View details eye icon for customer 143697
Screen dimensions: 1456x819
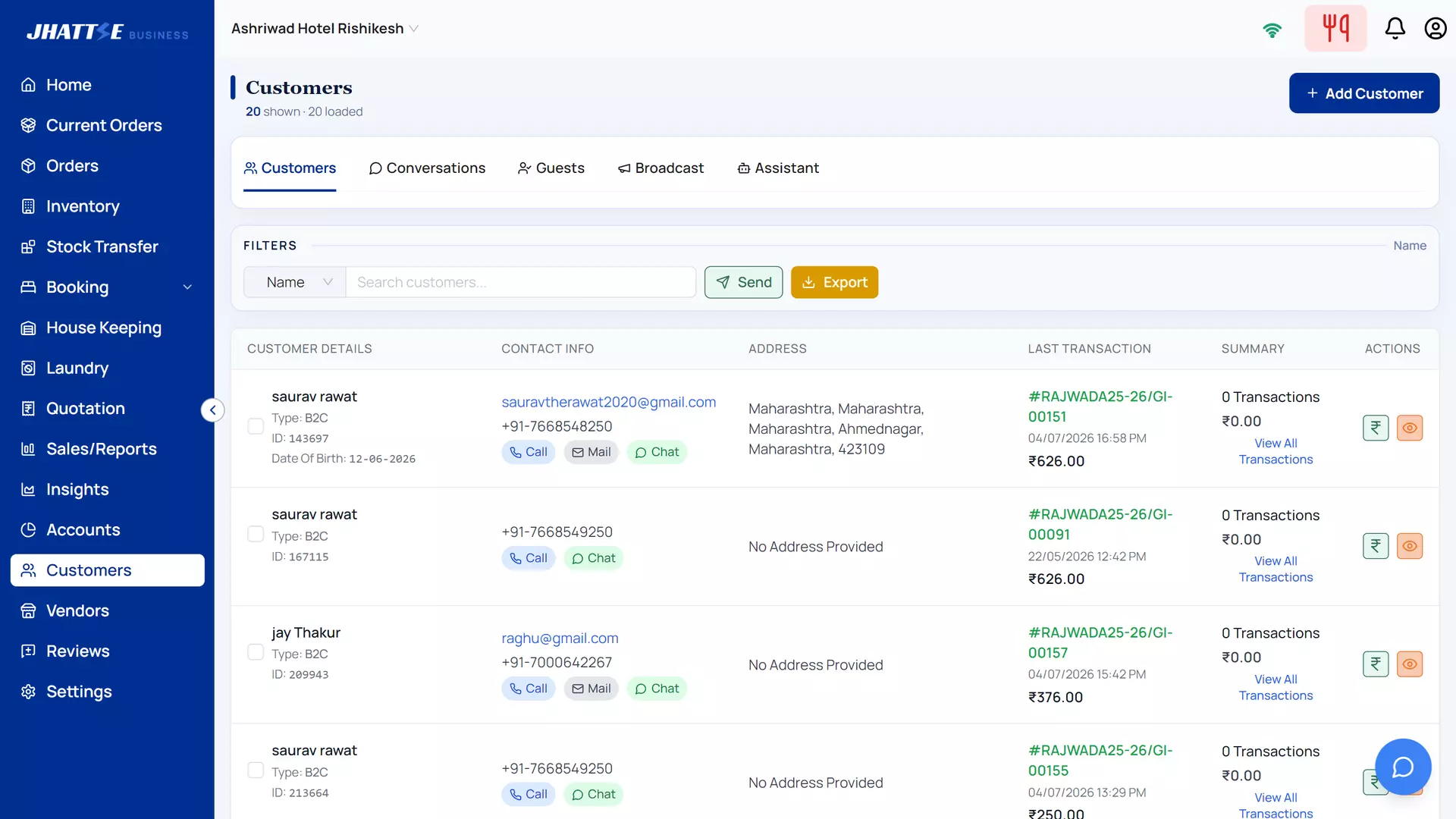(1410, 428)
